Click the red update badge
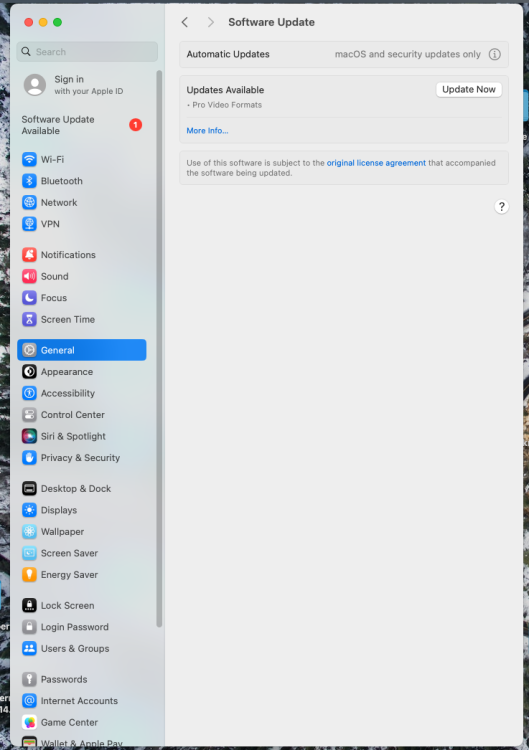The width and height of the screenshot is (529, 750). 135,125
